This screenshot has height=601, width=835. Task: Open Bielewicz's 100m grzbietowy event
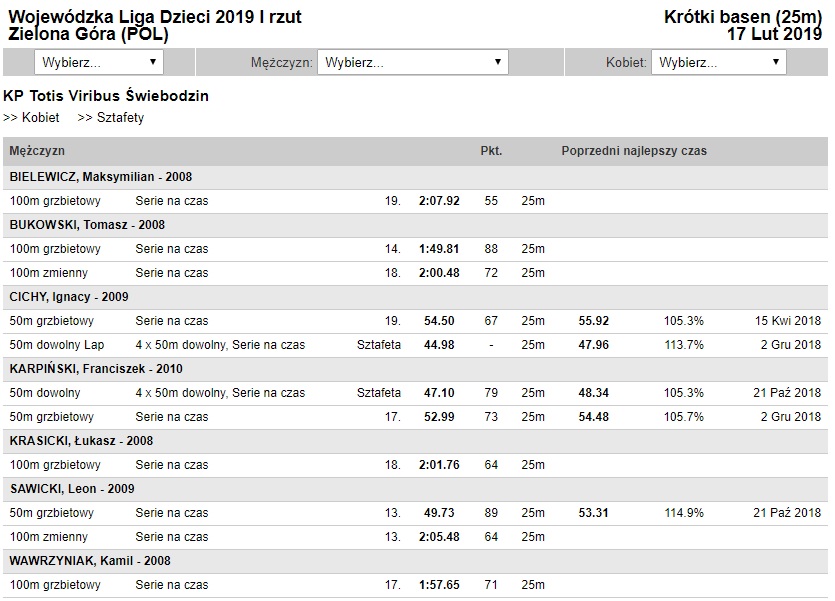click(x=55, y=201)
